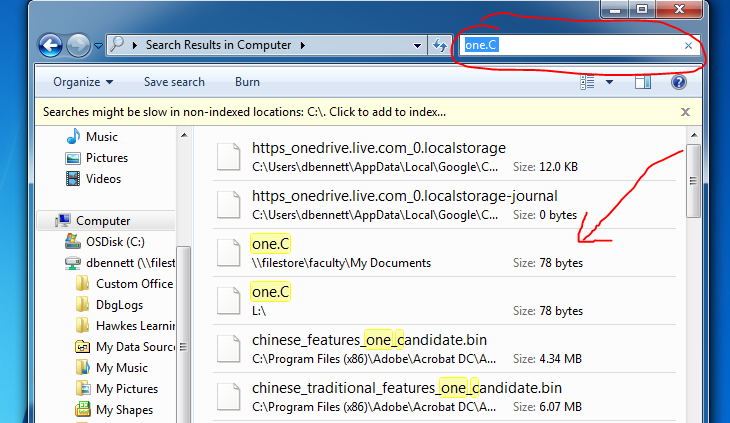730x423 pixels.
Task: Click the Forward navigation arrow button
Action: click(77, 45)
